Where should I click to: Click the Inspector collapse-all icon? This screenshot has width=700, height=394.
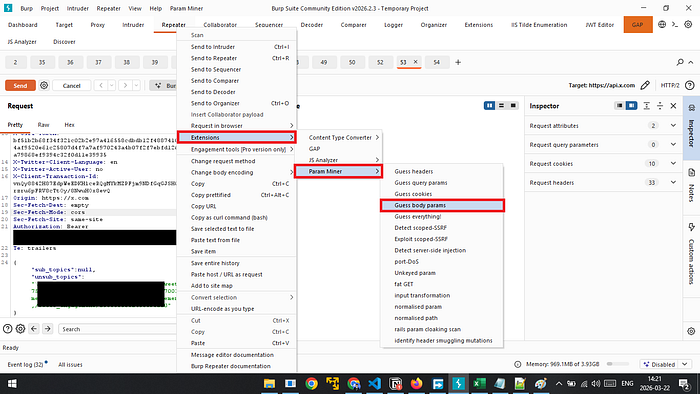click(660, 106)
